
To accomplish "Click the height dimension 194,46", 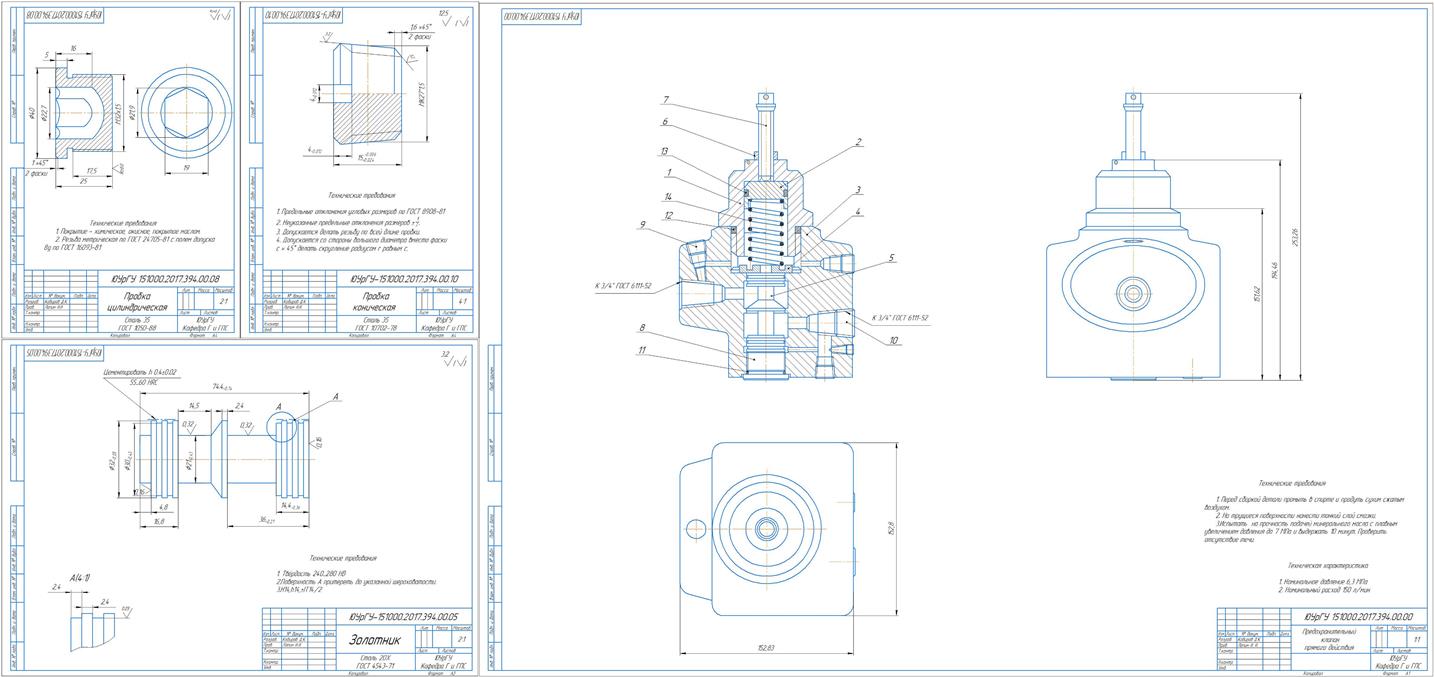I will (x=1275, y=268).
